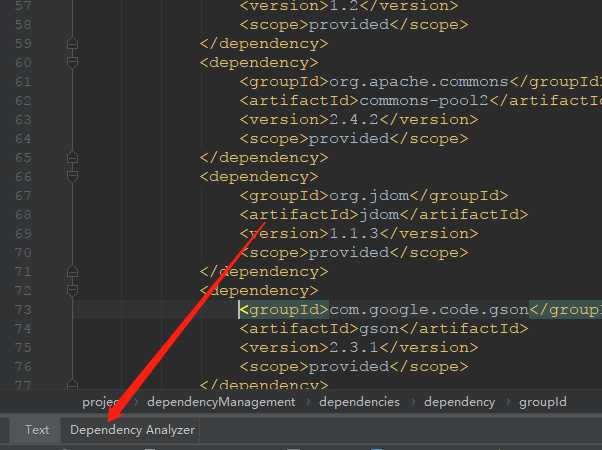Click the org.jdom groupId text
602x450 pixels.
(369, 196)
